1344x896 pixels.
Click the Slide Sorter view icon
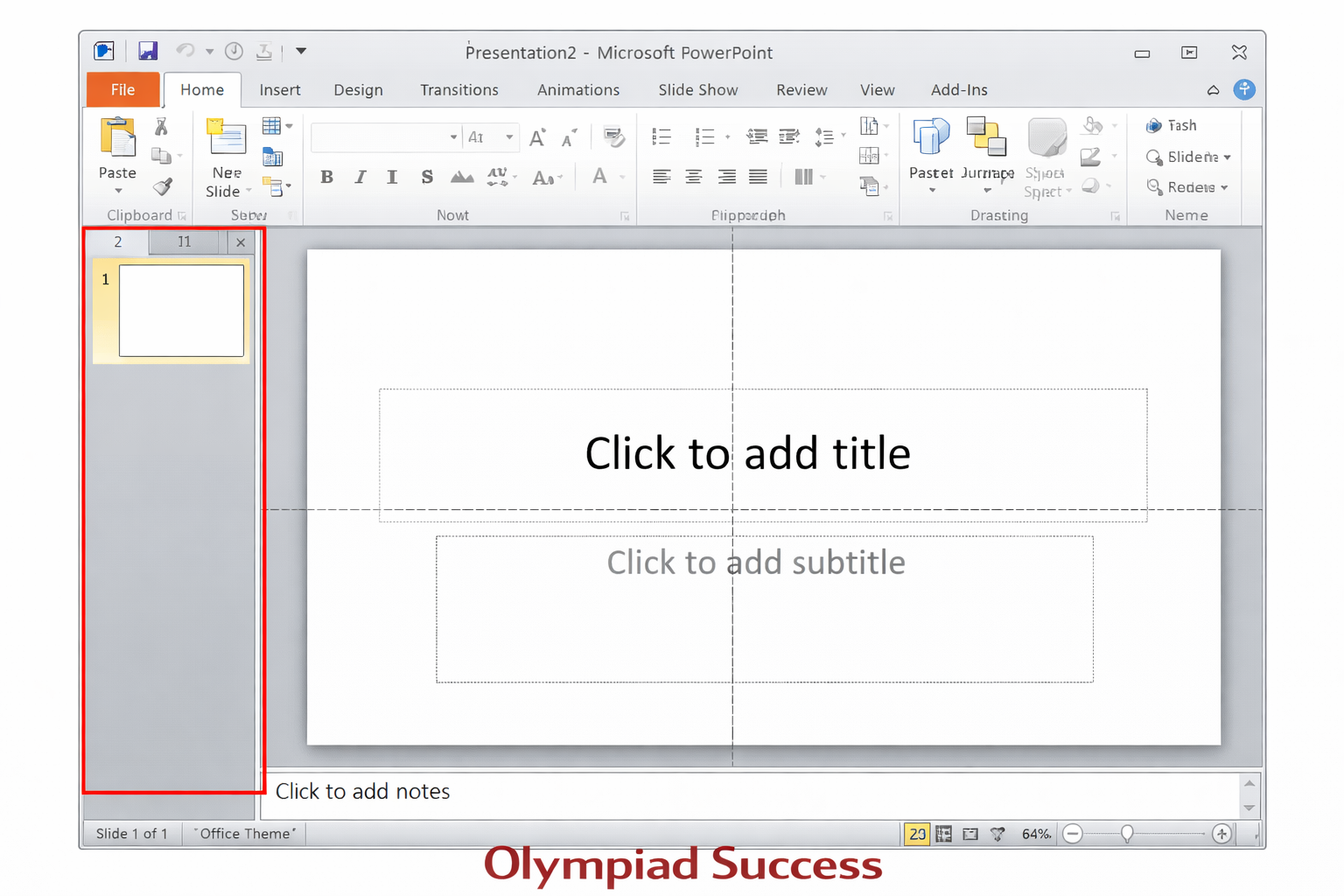click(x=943, y=834)
